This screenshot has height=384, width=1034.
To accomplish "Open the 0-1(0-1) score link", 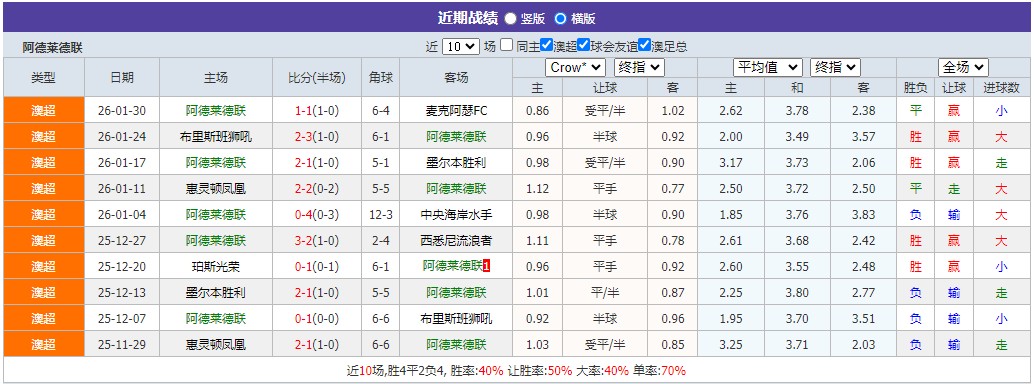I will [317, 267].
